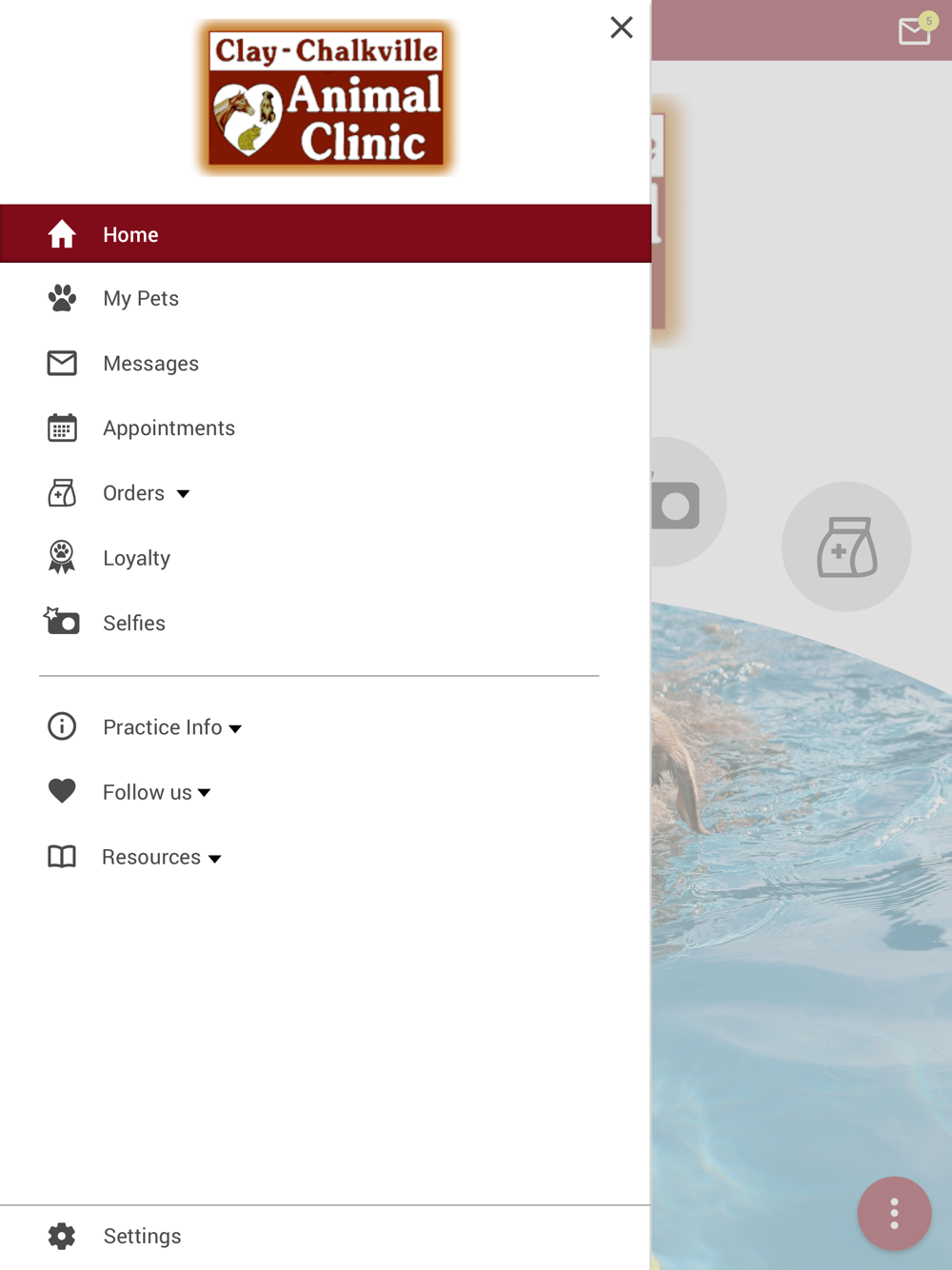Tap the round medicine bag shortcut on home screen
The image size is (952, 1270).
846,546
